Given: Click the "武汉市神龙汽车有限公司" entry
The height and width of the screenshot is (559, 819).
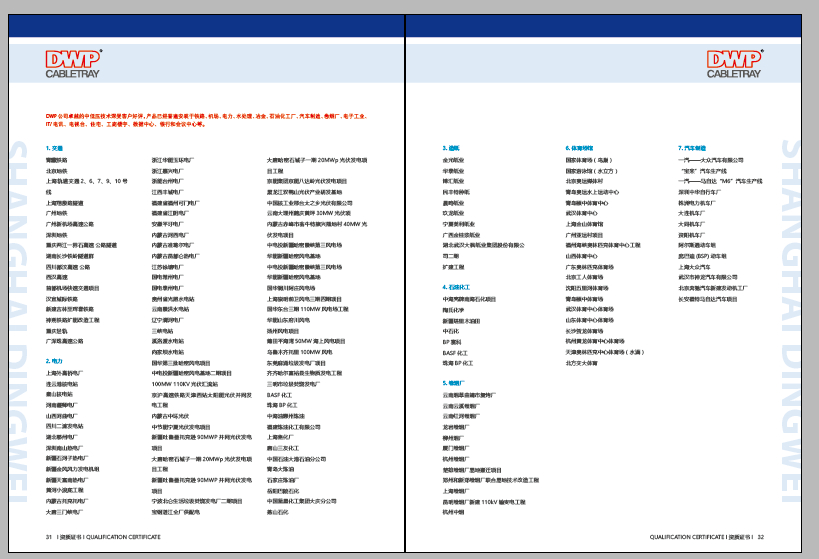Looking at the screenshot, I should tap(708, 277).
